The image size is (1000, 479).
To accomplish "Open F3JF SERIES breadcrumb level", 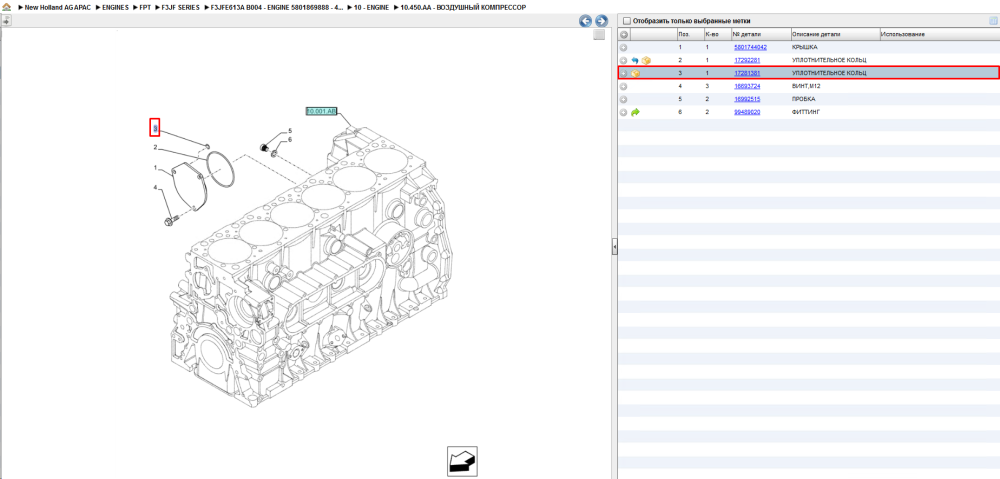I will coord(180,7).
